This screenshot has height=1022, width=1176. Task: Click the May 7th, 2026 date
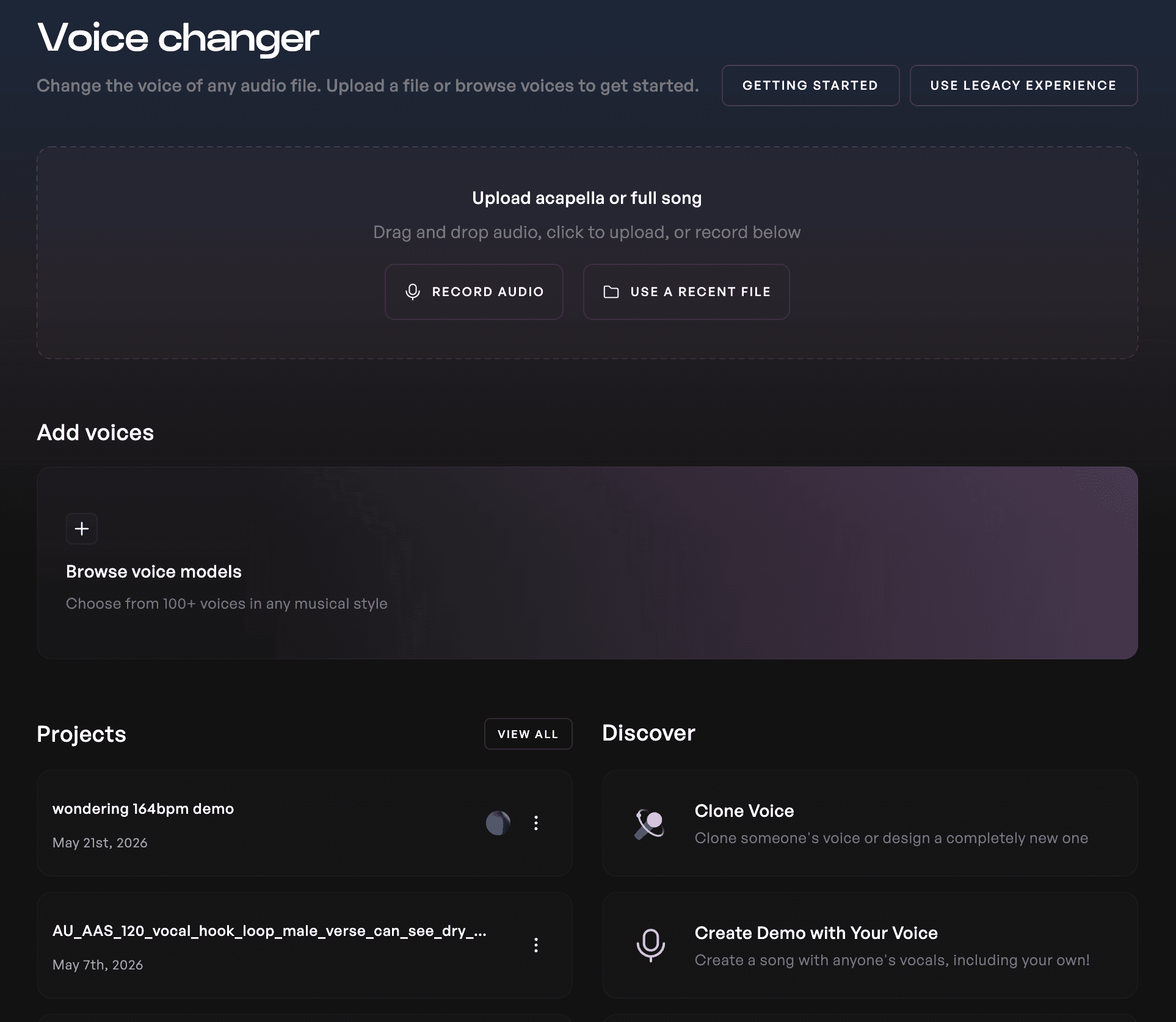(98, 965)
